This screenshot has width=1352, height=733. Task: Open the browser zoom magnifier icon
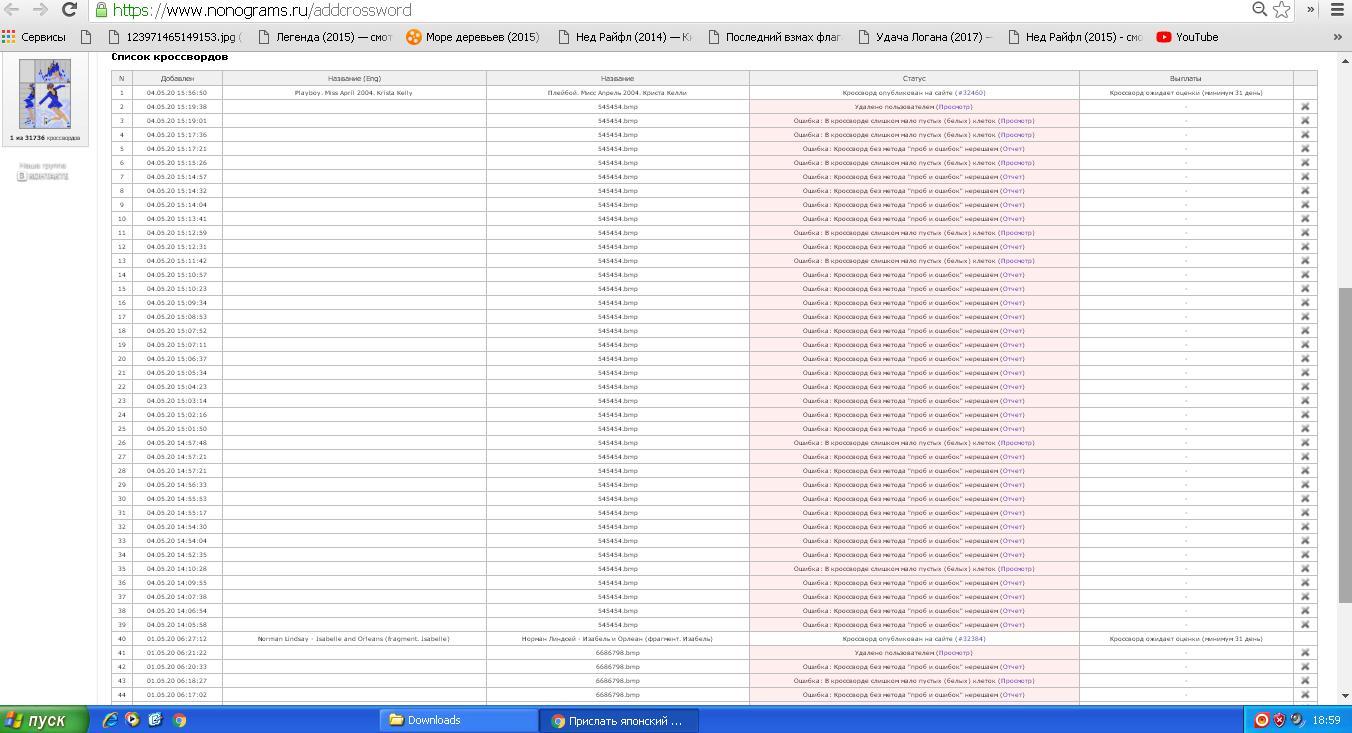[1260, 10]
